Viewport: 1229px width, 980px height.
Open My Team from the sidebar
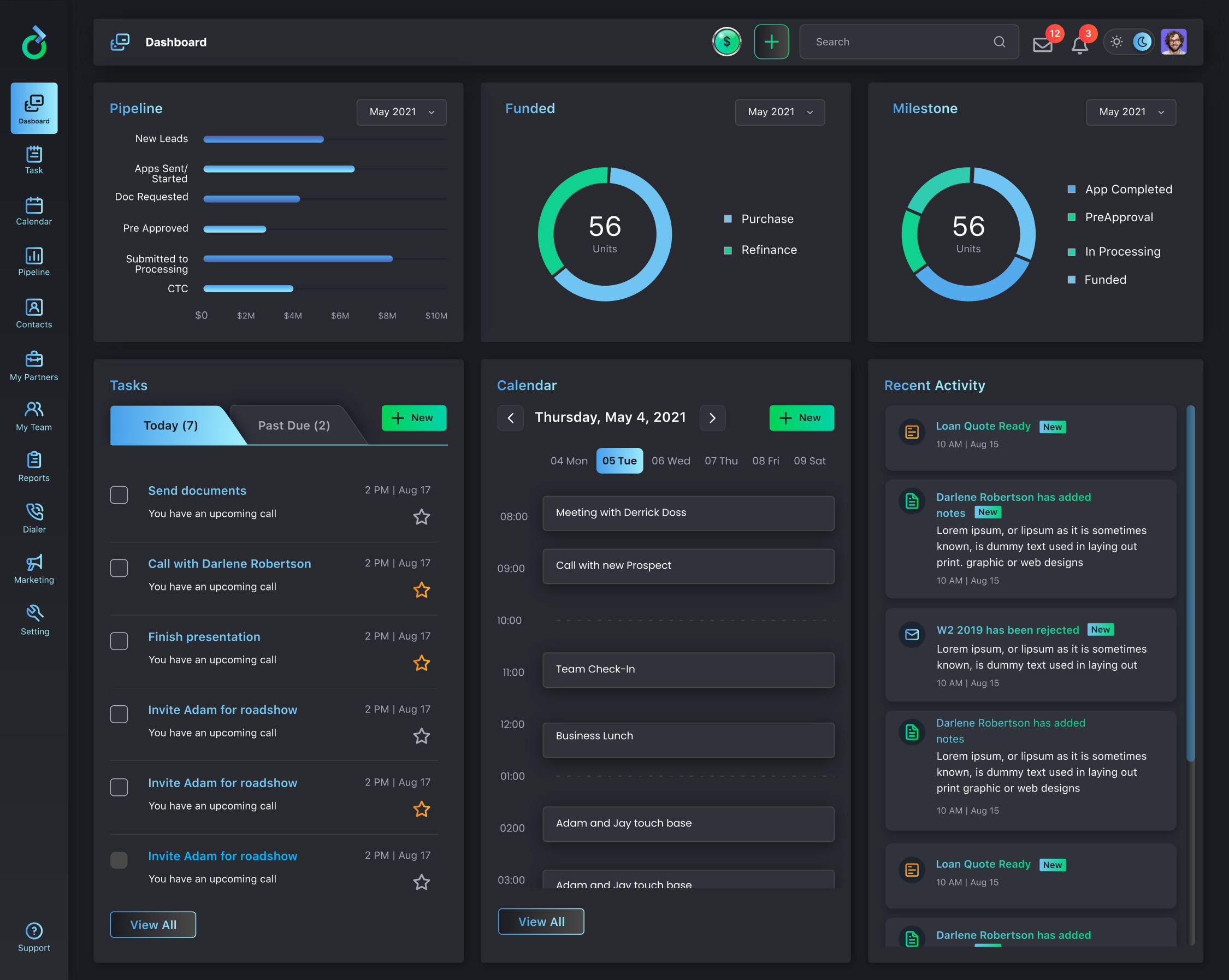[34, 415]
